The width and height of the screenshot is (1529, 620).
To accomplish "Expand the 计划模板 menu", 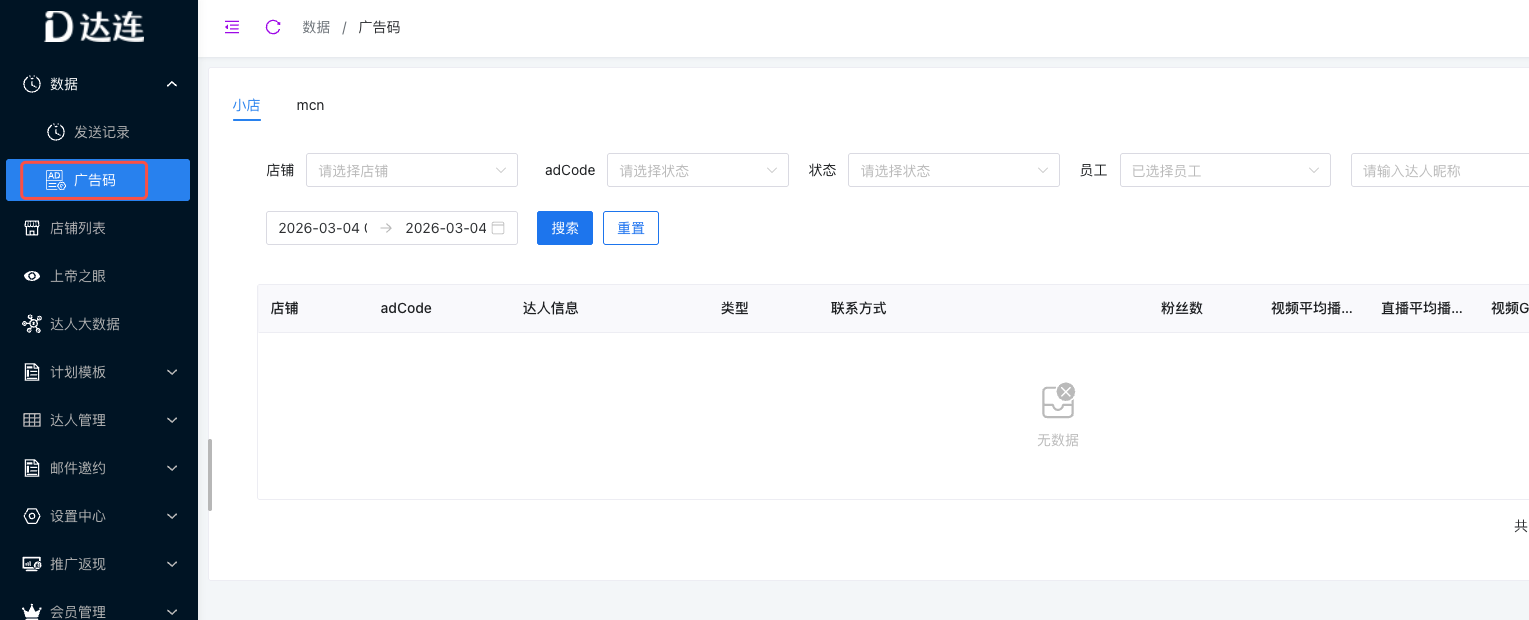I will tap(98, 372).
